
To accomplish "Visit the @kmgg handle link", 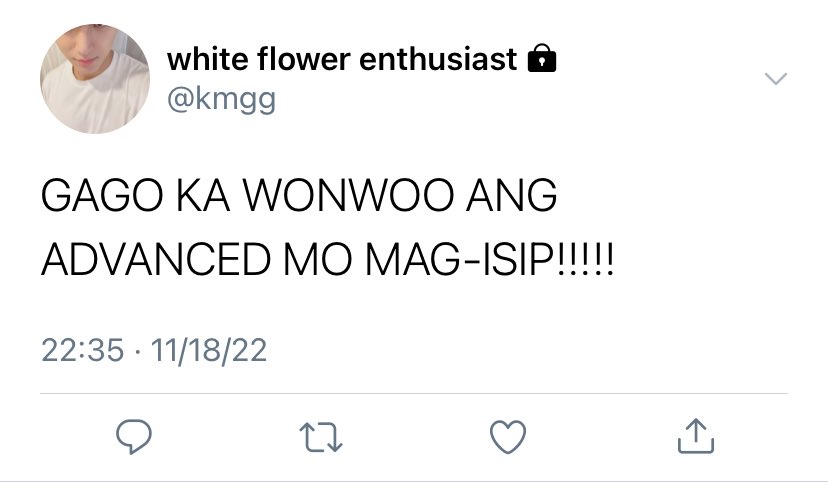I will coord(222,99).
